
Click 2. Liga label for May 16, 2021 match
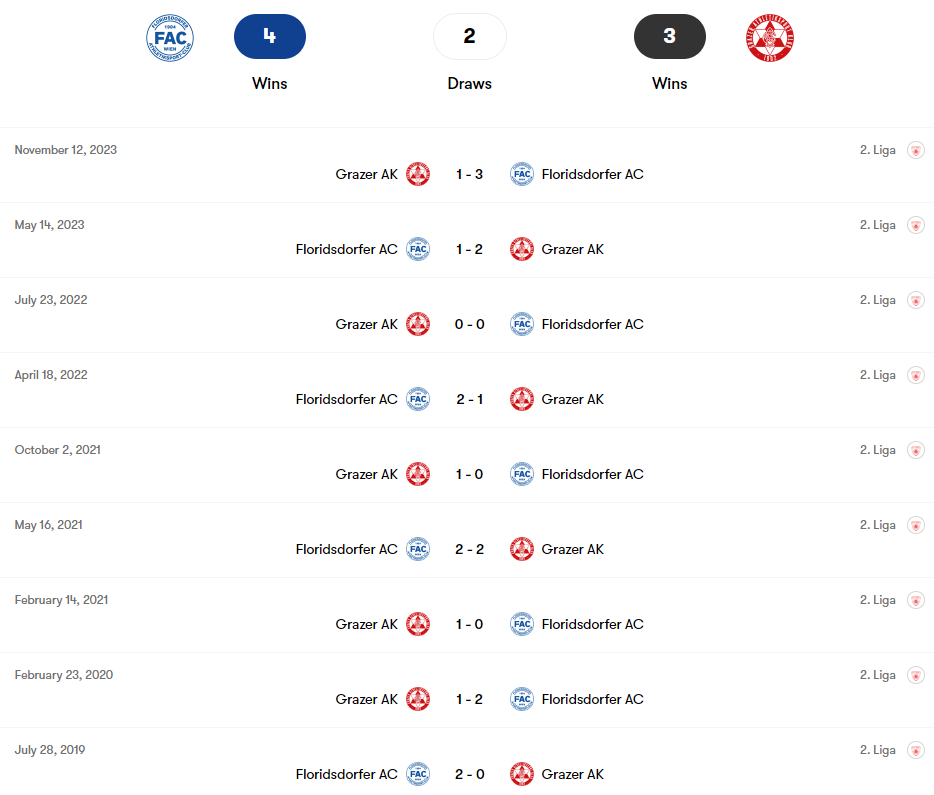[877, 525]
